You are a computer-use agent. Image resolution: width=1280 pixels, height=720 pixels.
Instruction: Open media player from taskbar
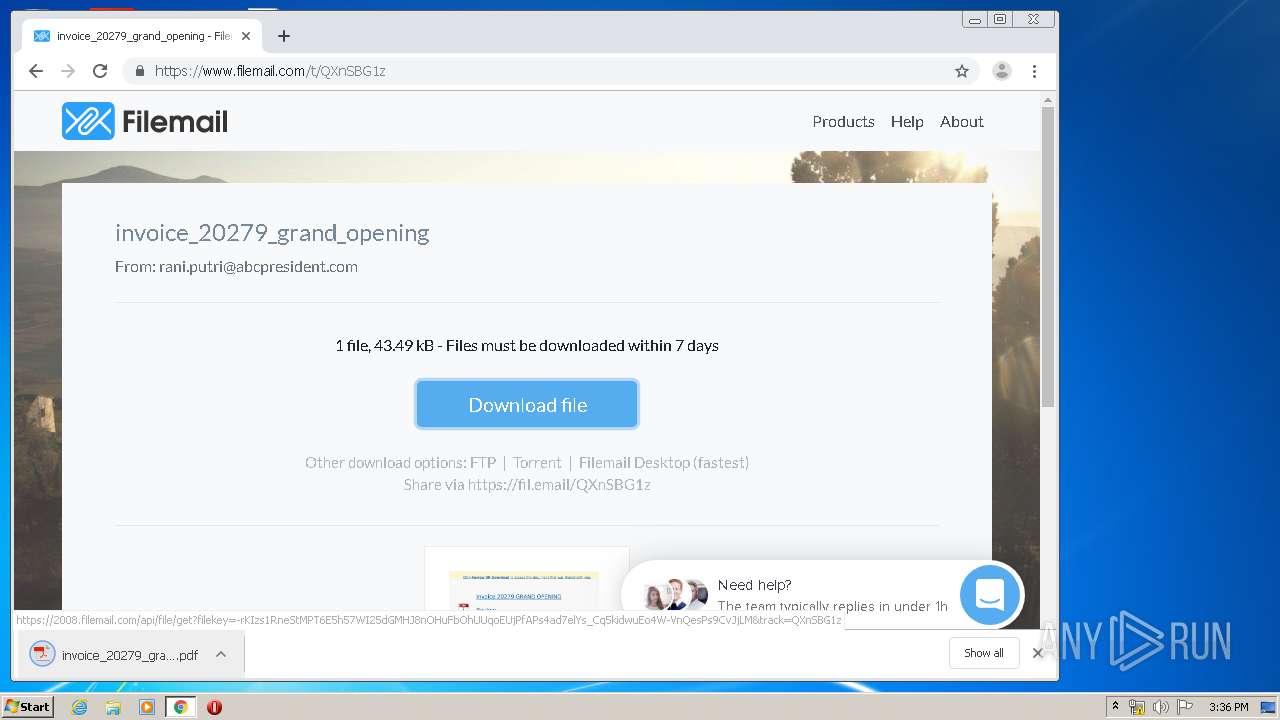[x=147, y=707]
